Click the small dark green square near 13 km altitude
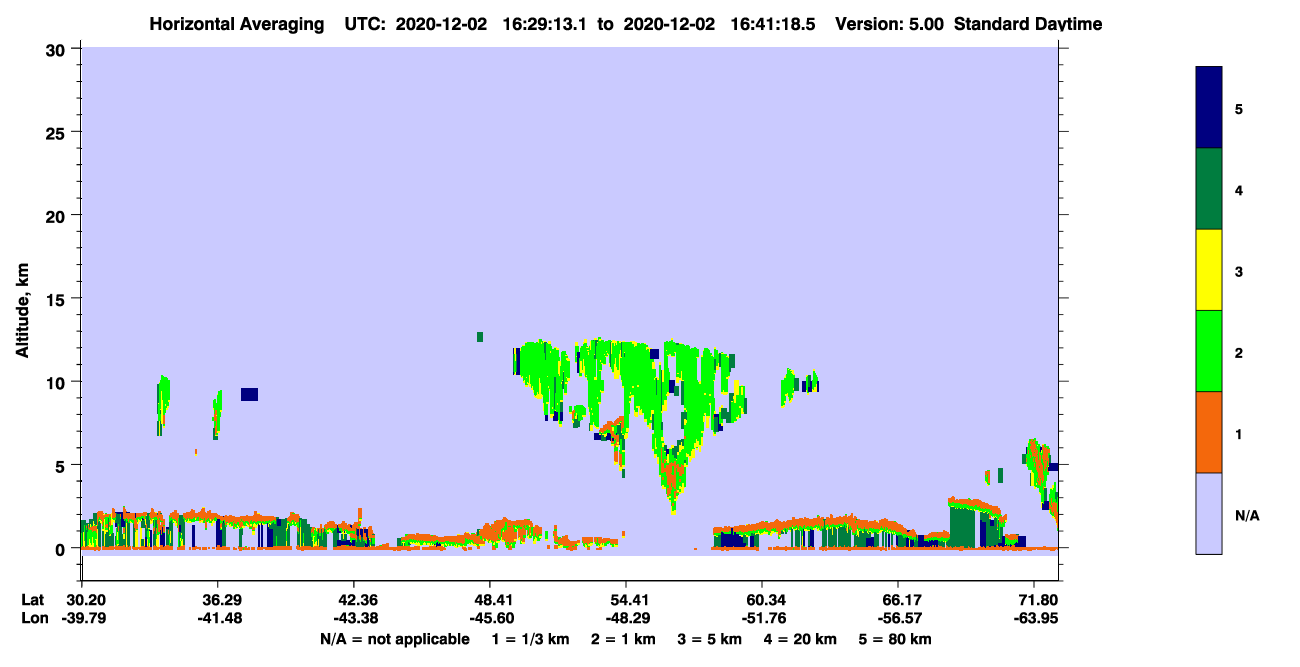 tap(480, 337)
